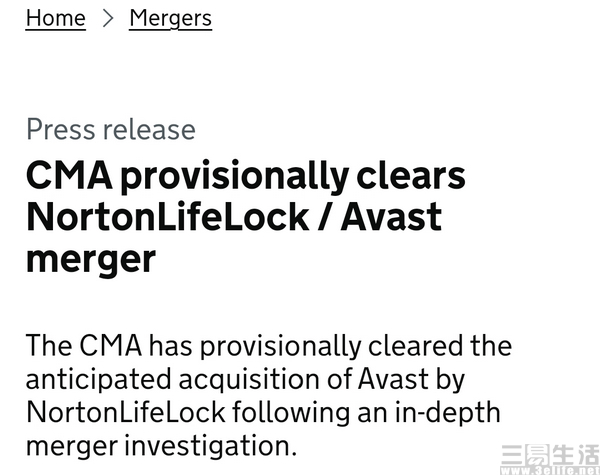This screenshot has height=475, width=600.
Task: Go to the Mergers breadcrumb link
Action: (x=171, y=18)
